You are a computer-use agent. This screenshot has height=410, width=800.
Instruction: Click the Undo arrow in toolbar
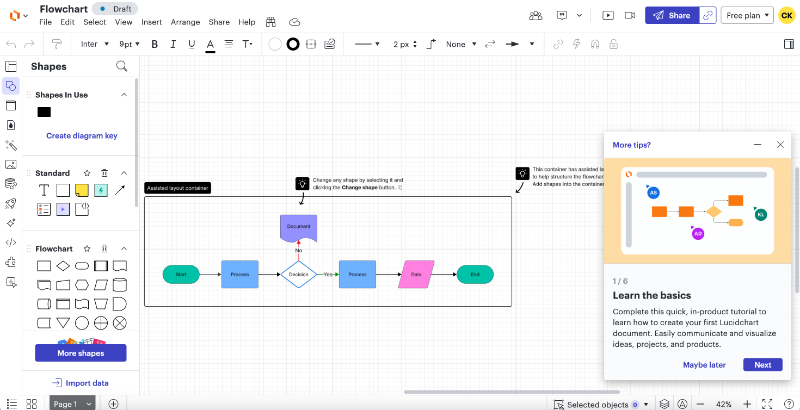(x=11, y=44)
